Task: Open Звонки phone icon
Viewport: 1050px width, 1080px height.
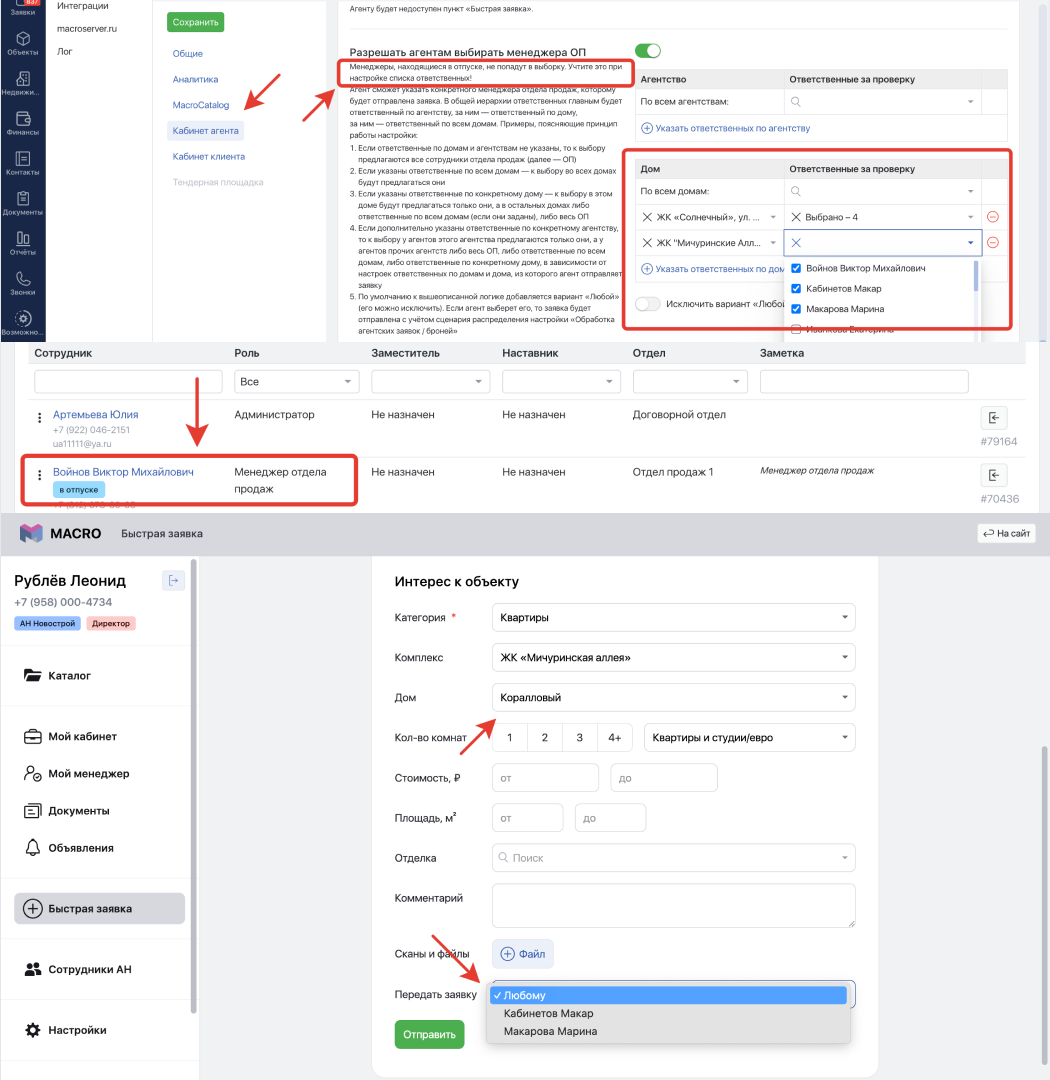Action: (22, 283)
